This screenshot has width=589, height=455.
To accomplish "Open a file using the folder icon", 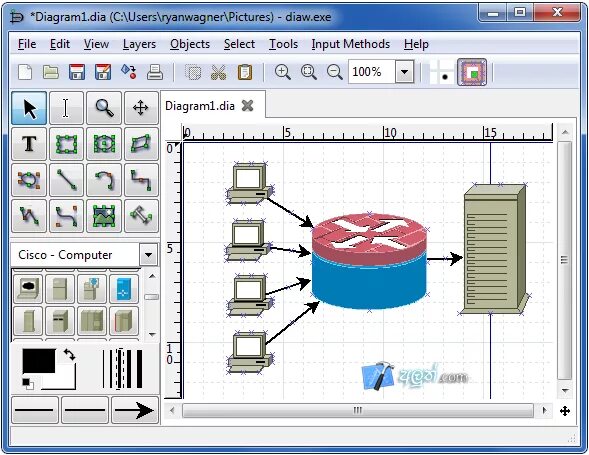I will [x=51, y=72].
